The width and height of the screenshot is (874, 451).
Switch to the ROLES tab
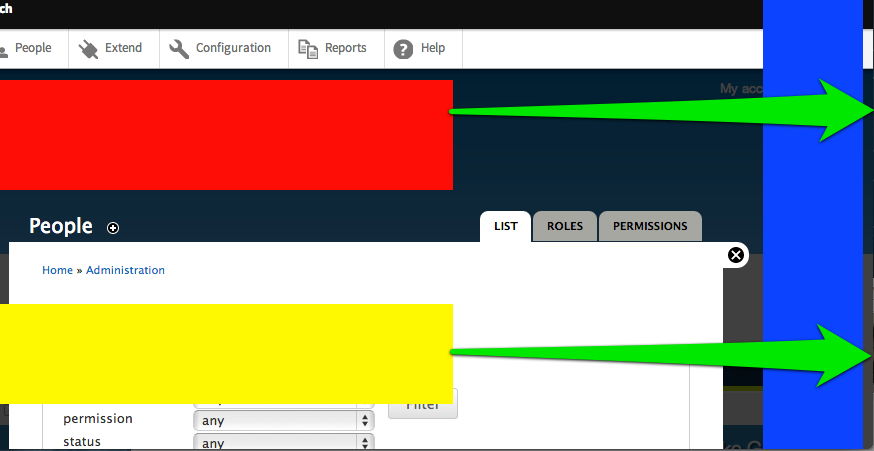[x=565, y=226]
